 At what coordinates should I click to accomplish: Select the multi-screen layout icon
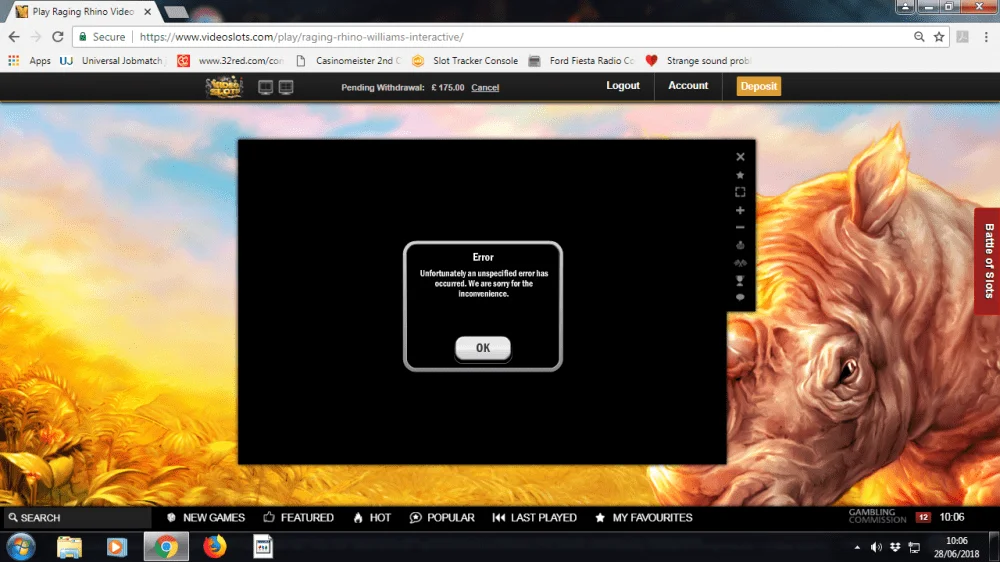[286, 87]
